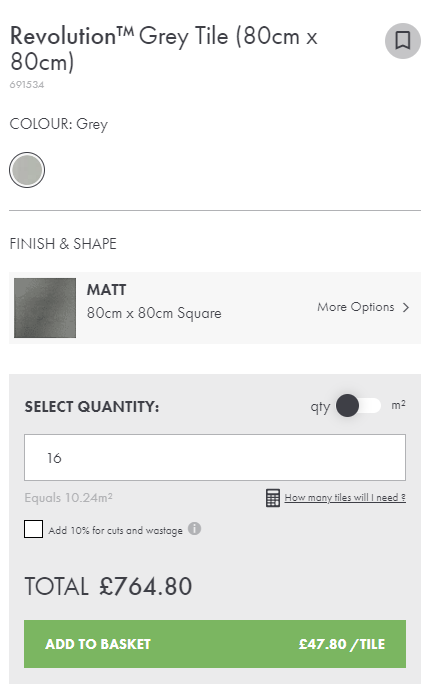The image size is (428, 684).
Task: Click the Equals 10.24m² conversion text
Action: click(x=68, y=498)
